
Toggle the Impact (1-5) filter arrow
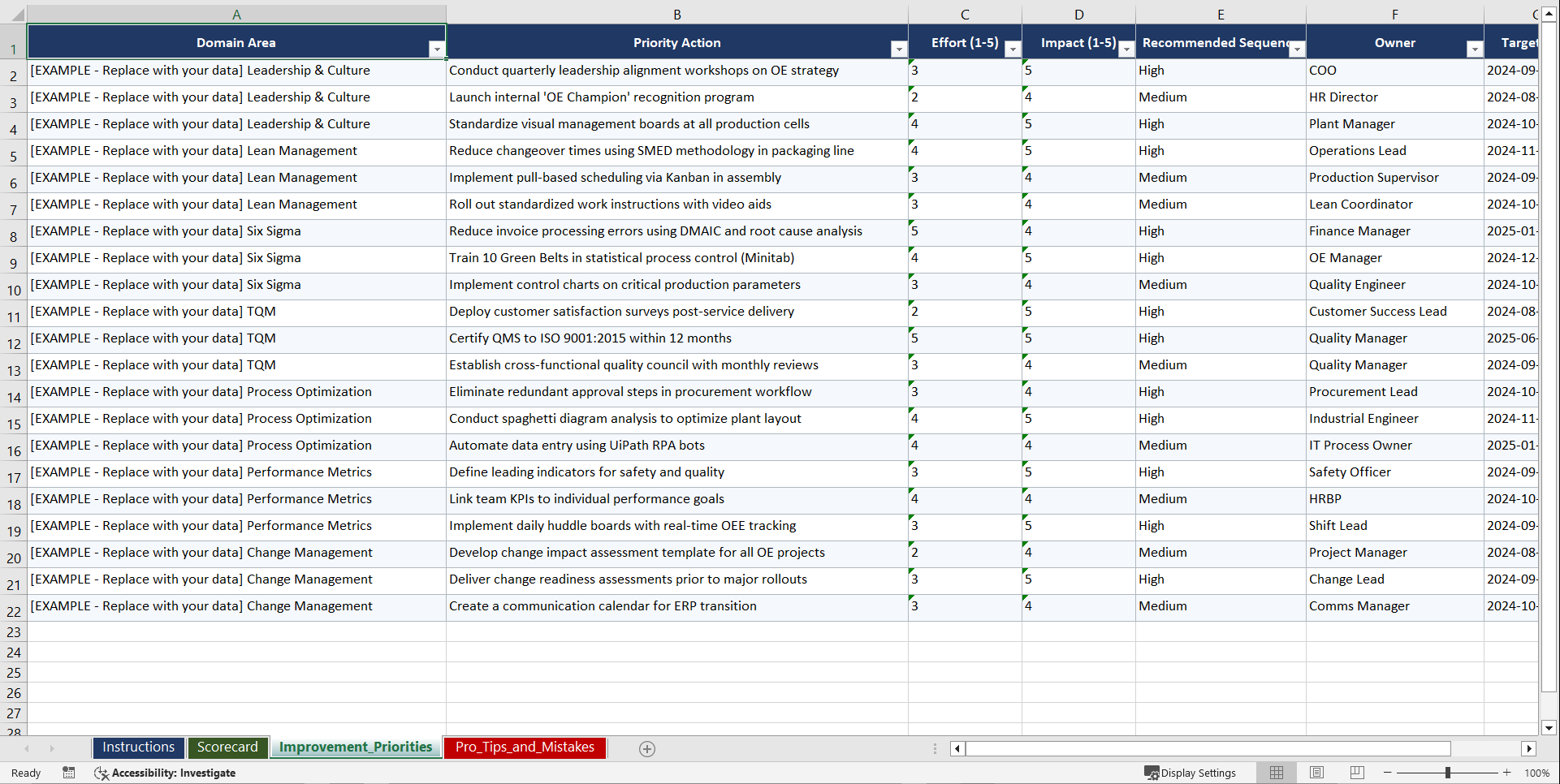click(1126, 49)
